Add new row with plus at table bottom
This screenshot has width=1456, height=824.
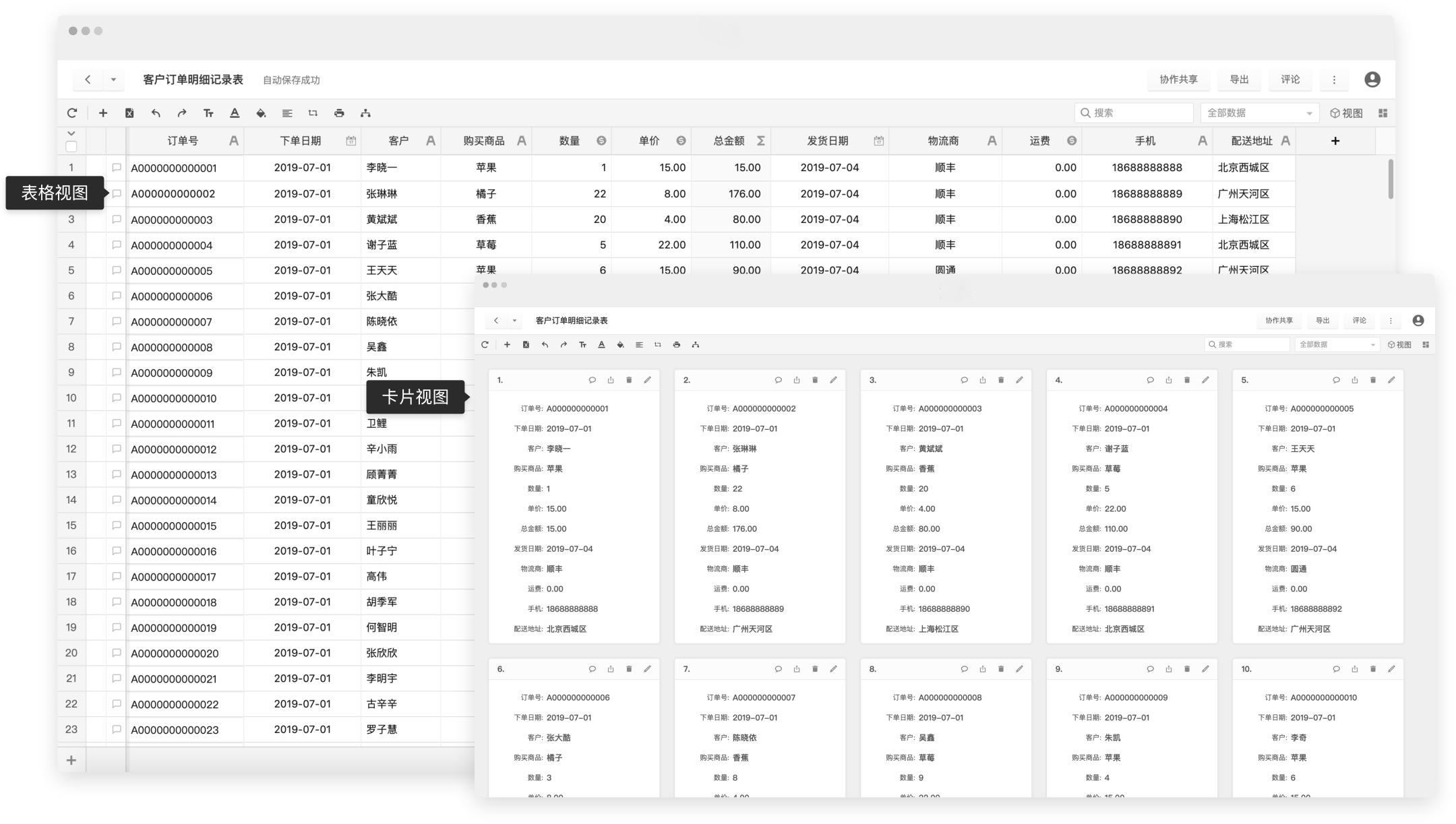(x=71, y=761)
